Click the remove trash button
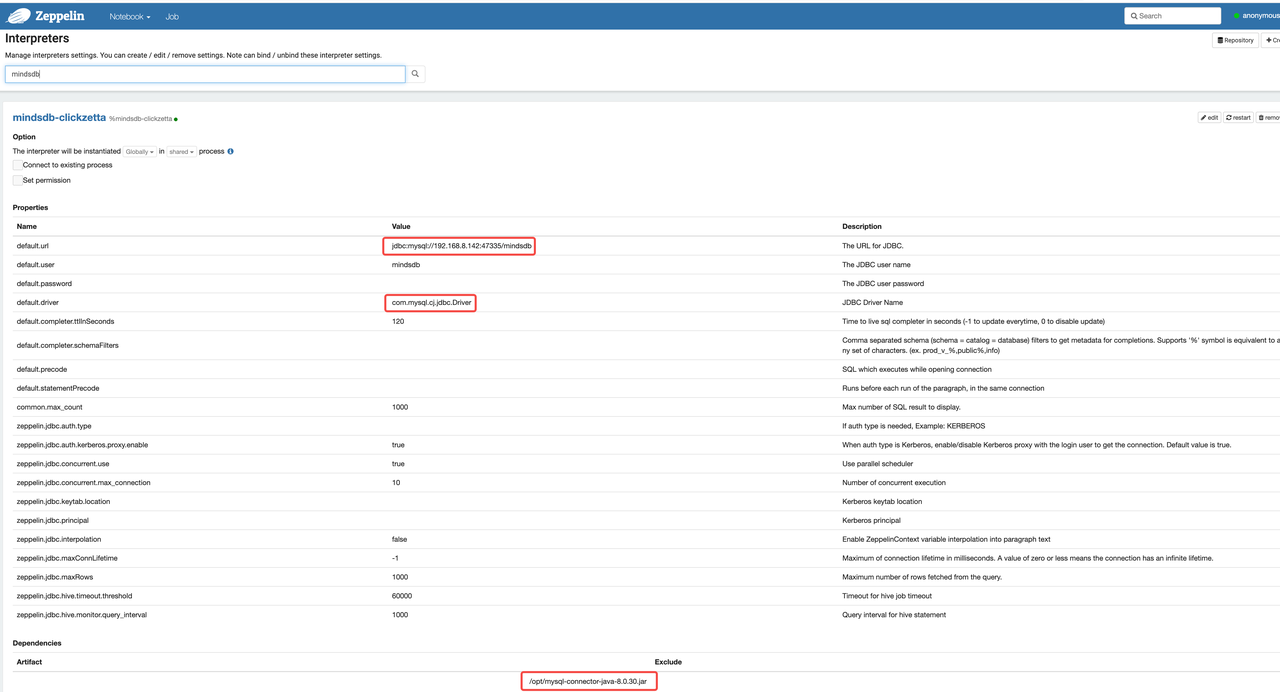Screen dimensions: 1280x692 1268,118
